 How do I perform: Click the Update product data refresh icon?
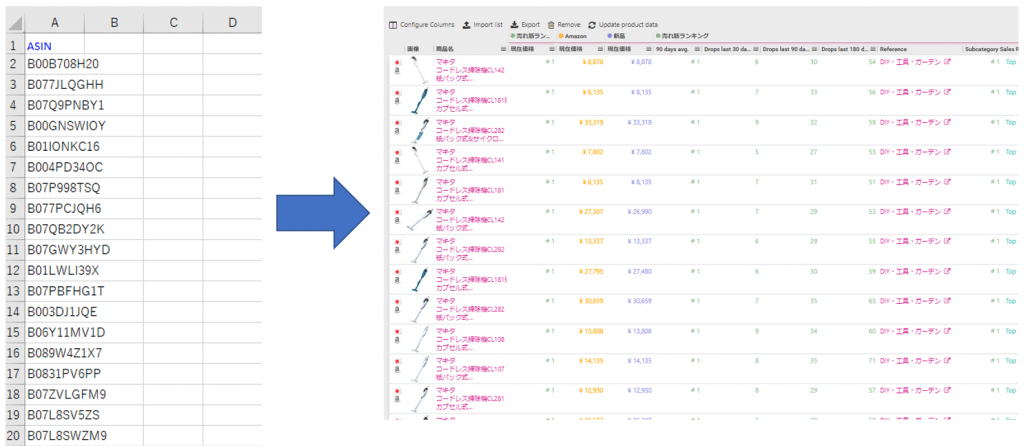592,24
